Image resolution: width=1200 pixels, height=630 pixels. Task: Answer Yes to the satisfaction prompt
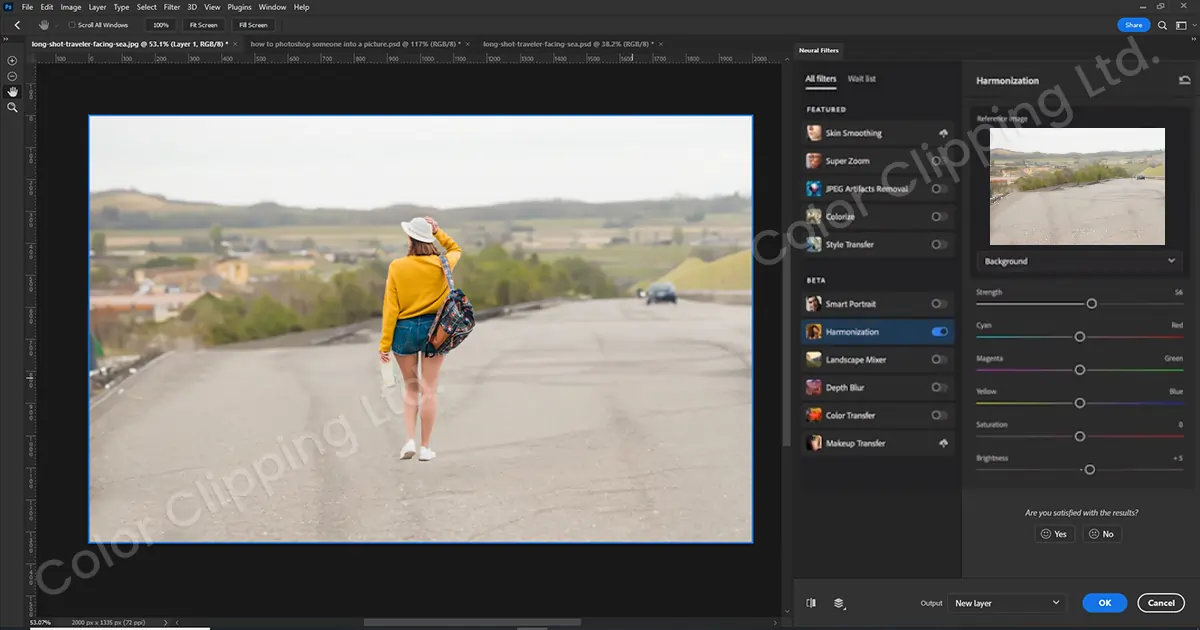[1054, 534]
